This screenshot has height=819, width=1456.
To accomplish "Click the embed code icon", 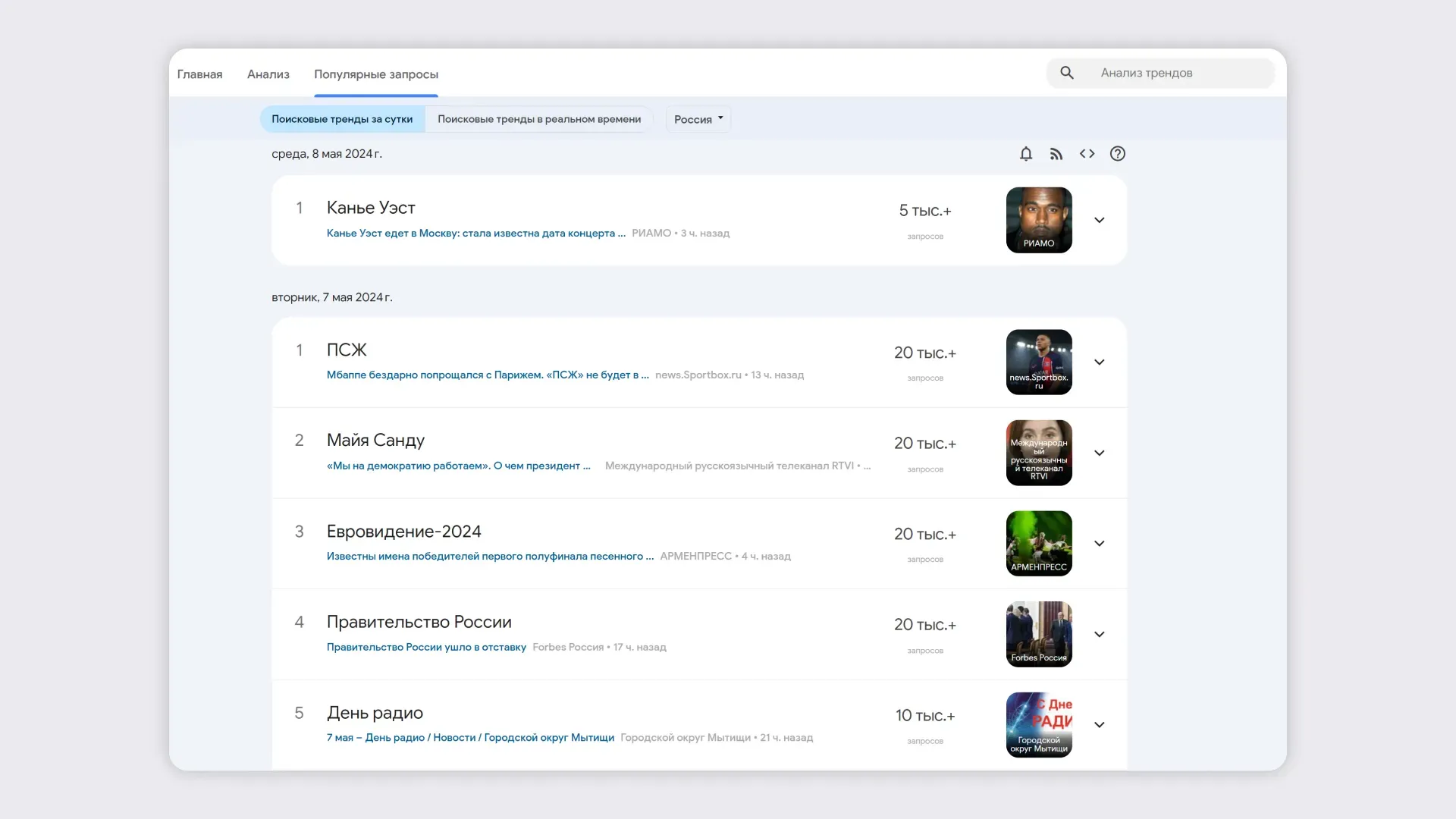I will pos(1087,154).
